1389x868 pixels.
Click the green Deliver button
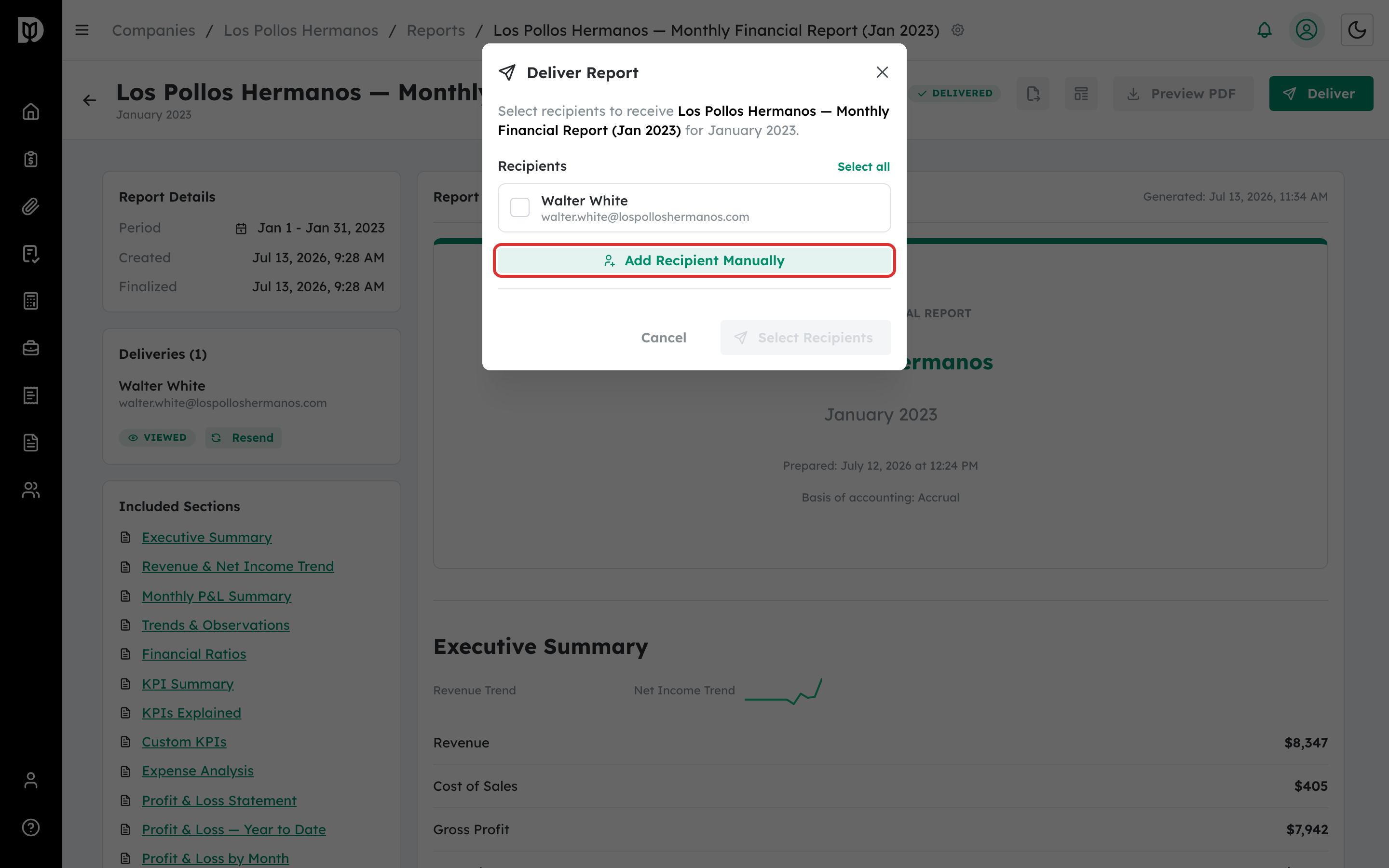[1321, 94]
